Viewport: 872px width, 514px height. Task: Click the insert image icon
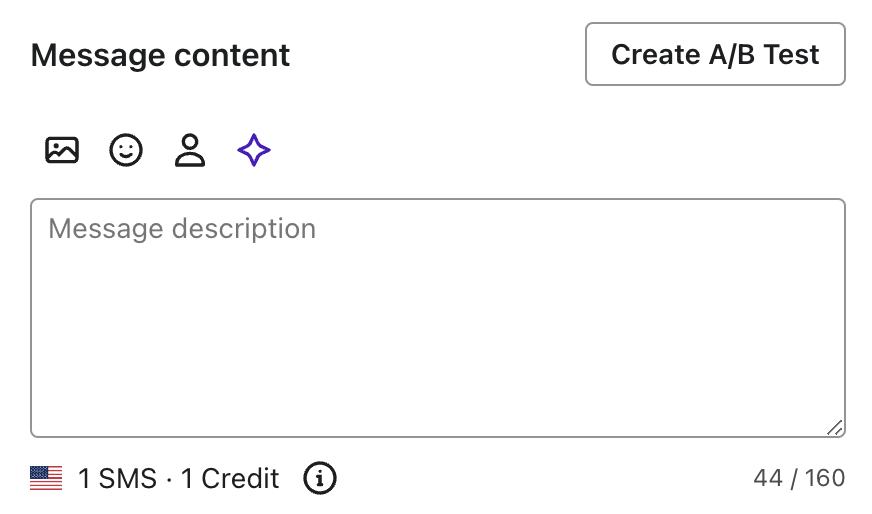[x=62, y=151]
